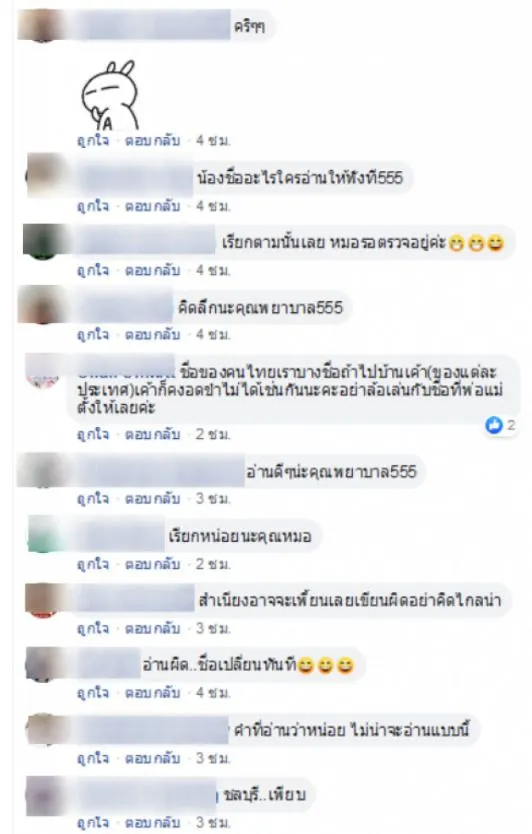This screenshot has height=834, width=532.
Task: Click ถูกใจ under 'ชลบุรี..เหียบ' comment
Action: 93,823
